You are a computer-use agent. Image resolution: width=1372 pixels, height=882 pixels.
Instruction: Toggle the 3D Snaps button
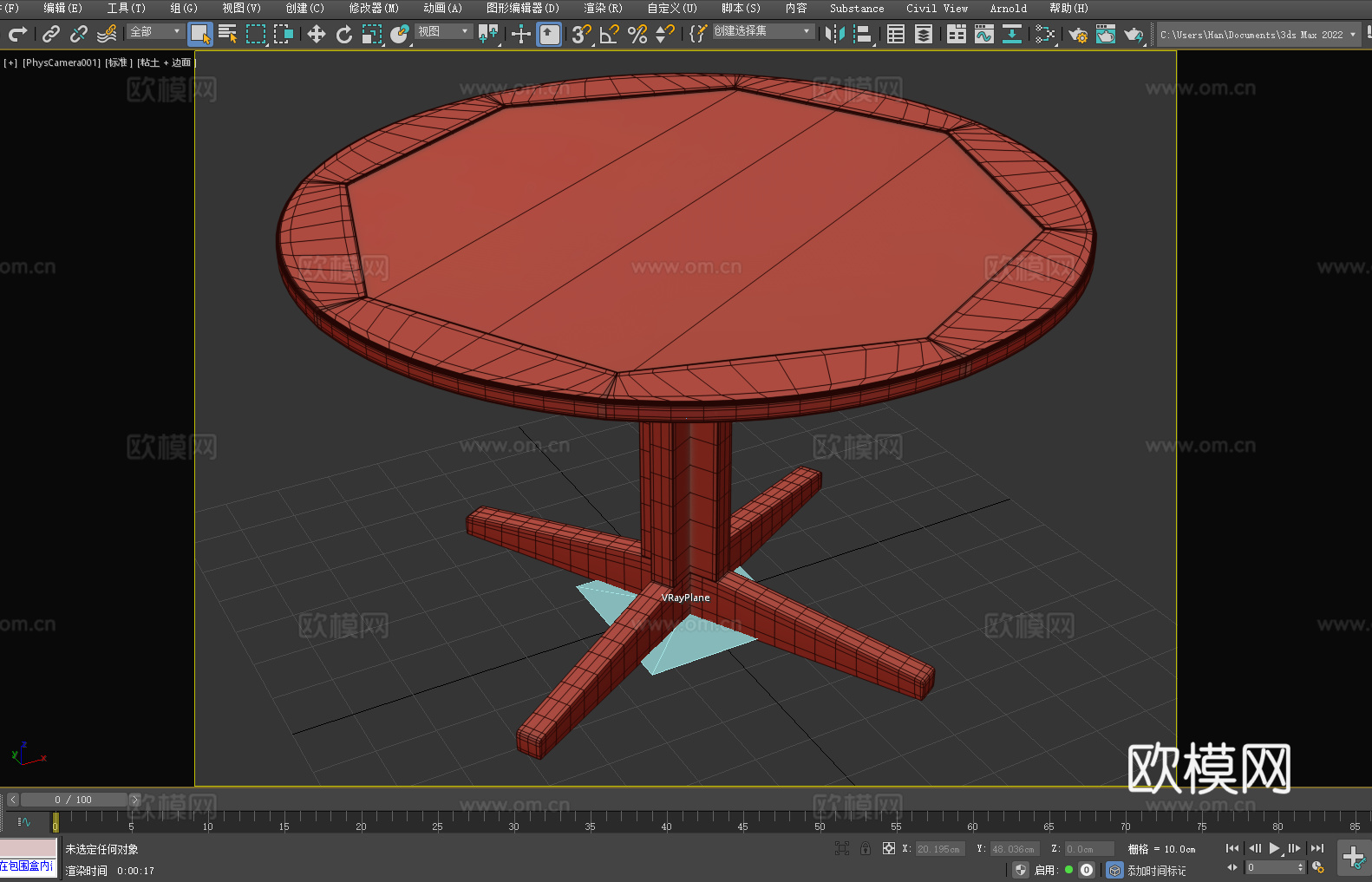[582, 35]
